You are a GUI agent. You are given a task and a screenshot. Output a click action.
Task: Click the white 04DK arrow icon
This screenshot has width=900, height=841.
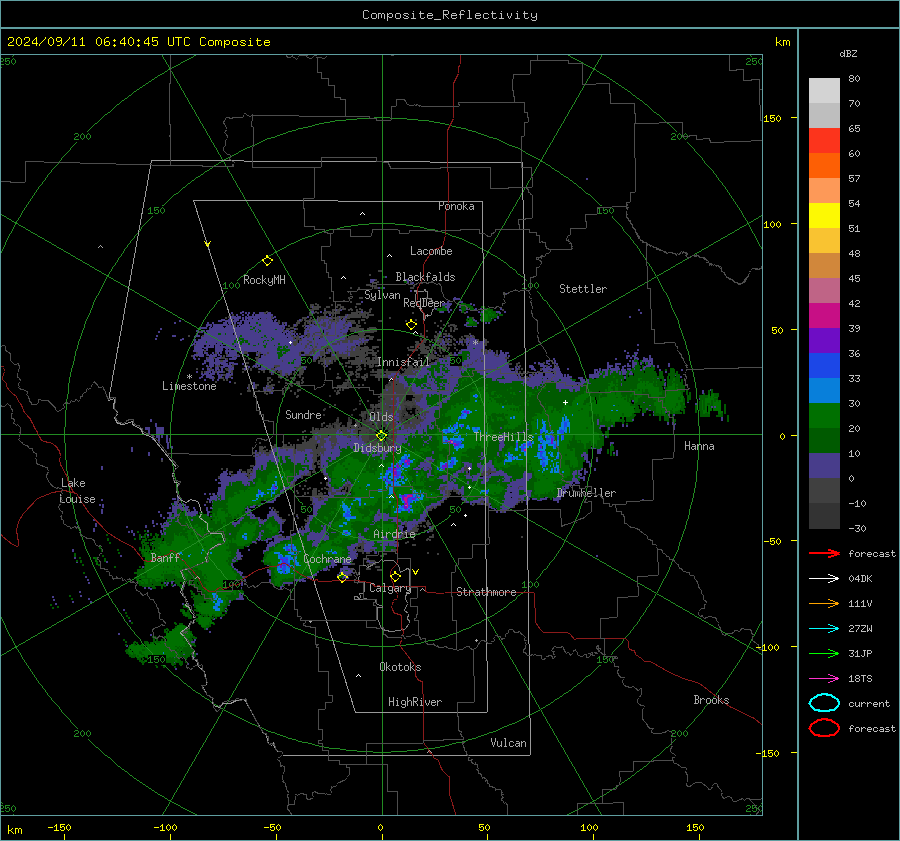click(x=824, y=578)
